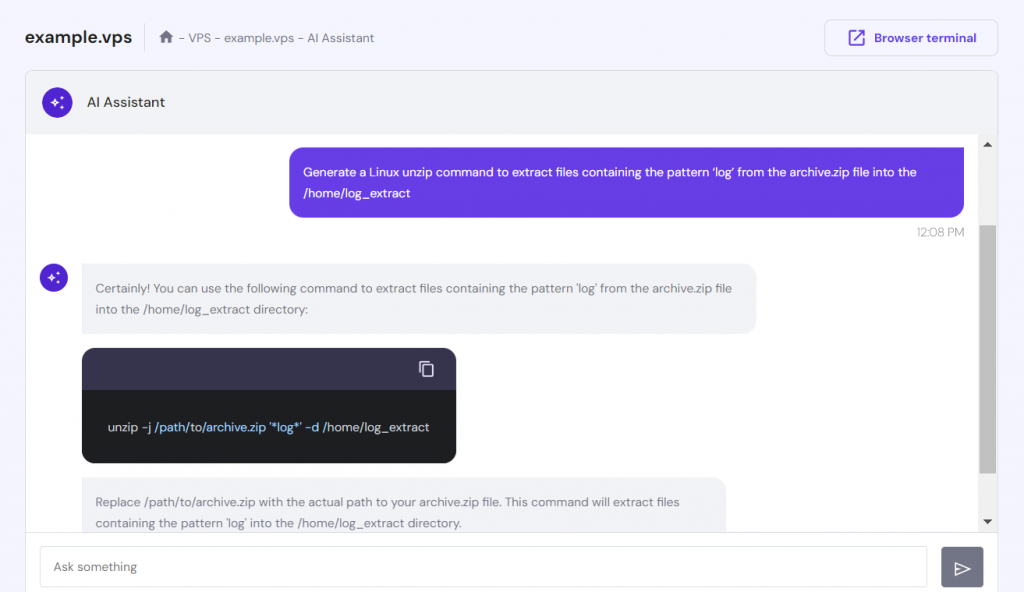Click the example.vps page title

[77, 38]
